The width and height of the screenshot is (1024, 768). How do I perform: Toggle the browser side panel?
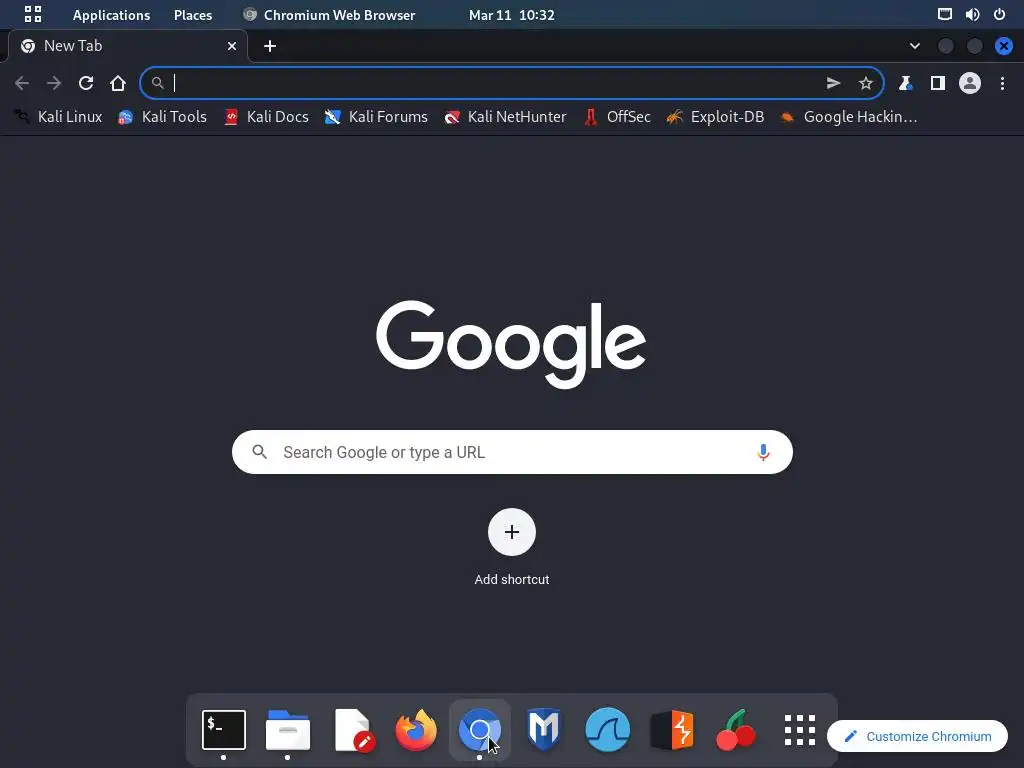[938, 83]
